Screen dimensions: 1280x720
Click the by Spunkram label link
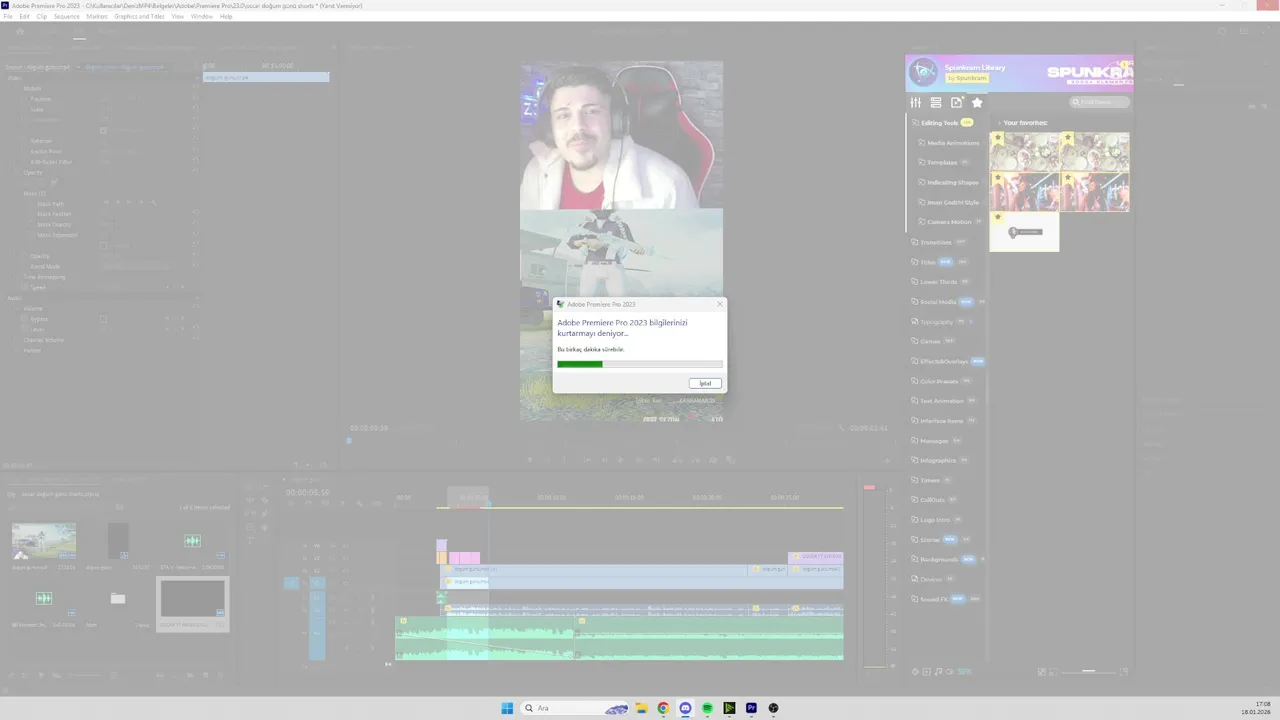click(967, 78)
